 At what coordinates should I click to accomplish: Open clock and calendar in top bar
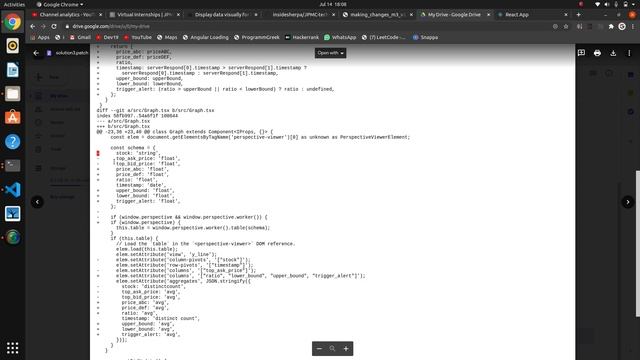click(x=333, y=4)
